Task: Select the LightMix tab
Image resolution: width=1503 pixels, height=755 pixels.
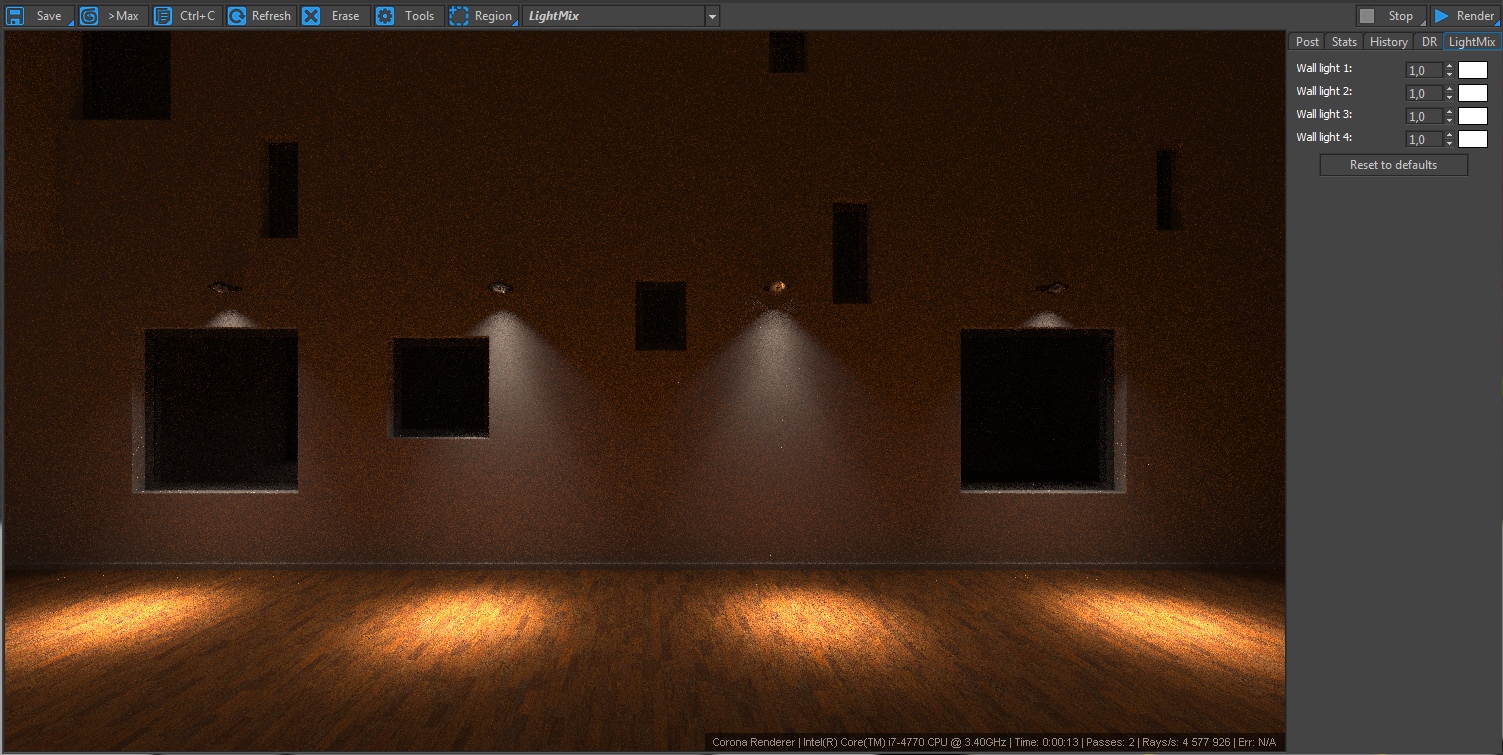Action: [x=1472, y=41]
